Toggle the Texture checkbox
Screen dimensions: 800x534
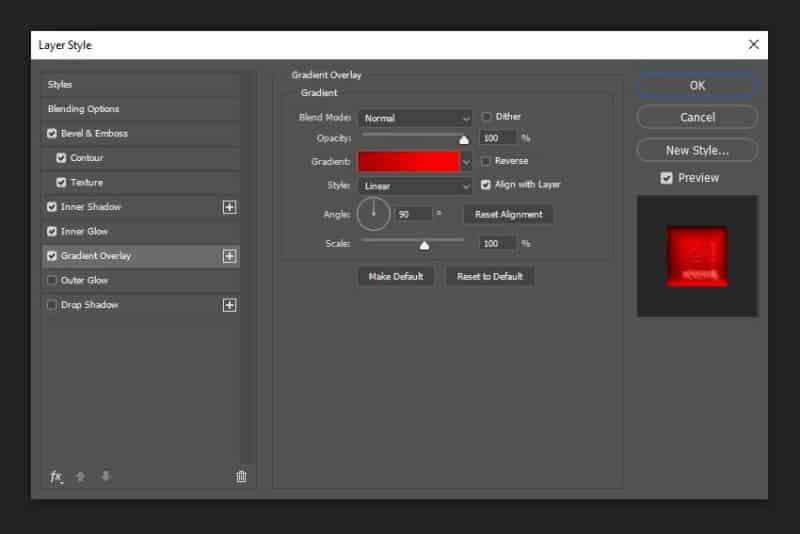point(61,183)
